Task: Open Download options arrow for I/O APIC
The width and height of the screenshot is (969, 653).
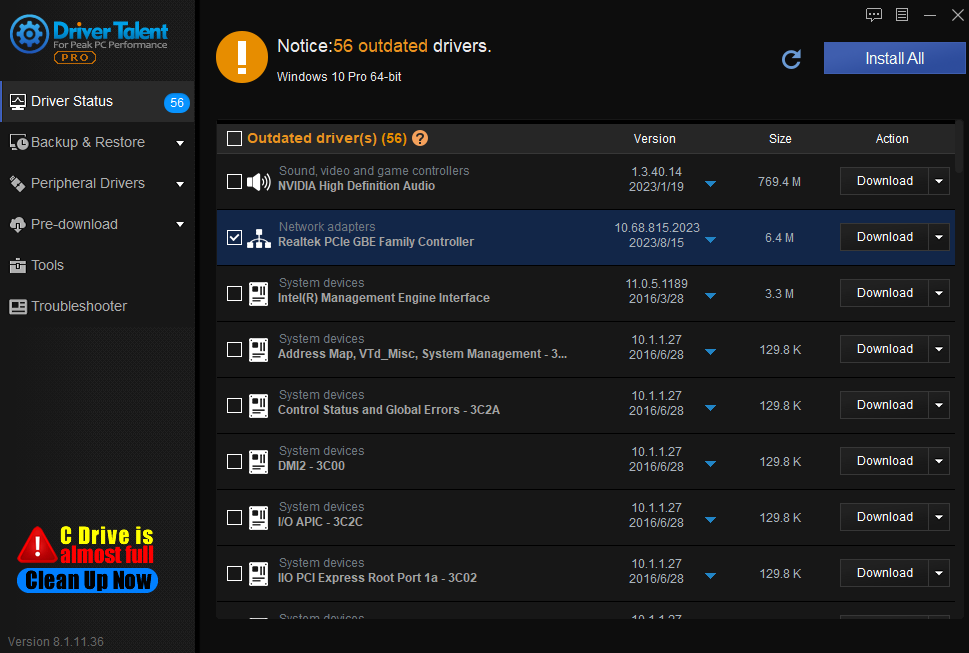Action: [939, 518]
